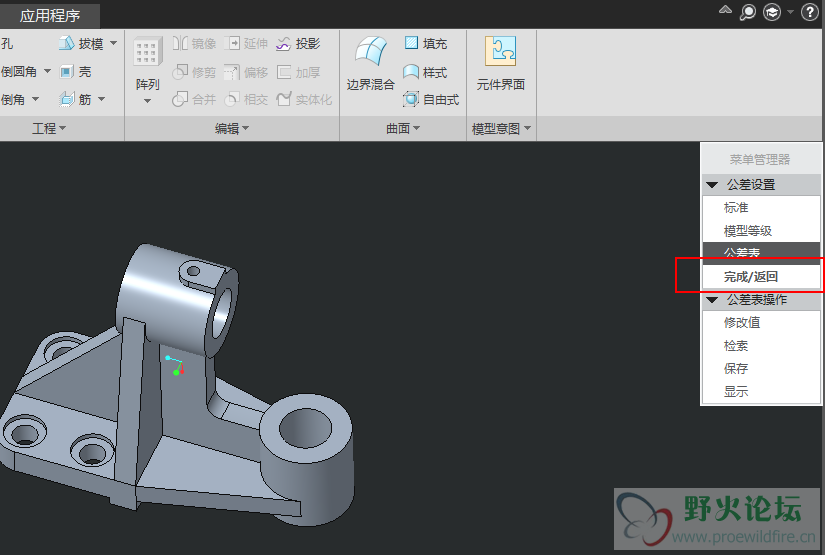The width and height of the screenshot is (825, 555).
Task: Open the 倒圆角 dropdown arrow
Action: coord(47,71)
